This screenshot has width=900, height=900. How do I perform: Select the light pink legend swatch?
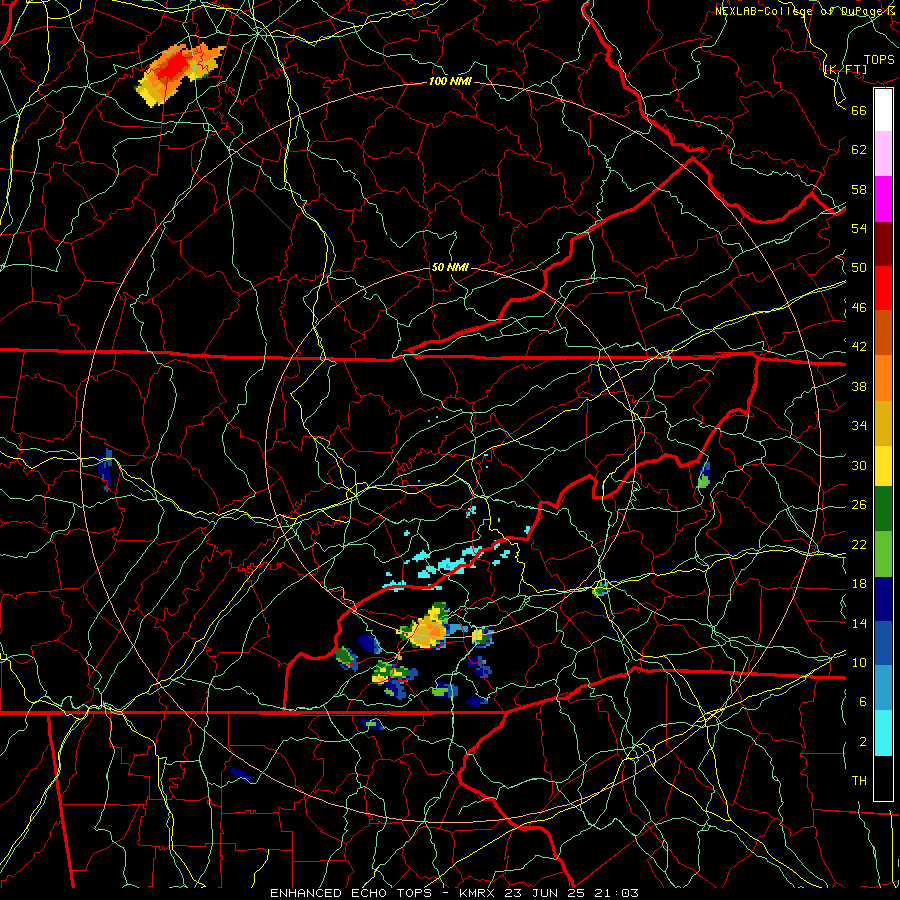point(883,154)
